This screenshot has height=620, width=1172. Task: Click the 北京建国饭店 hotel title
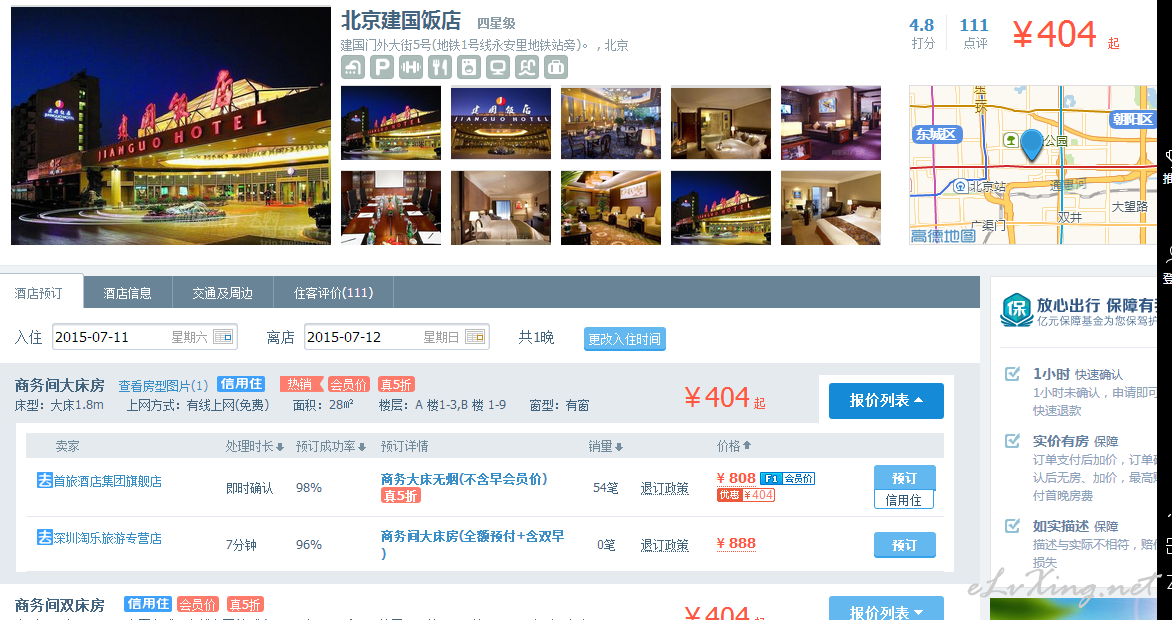tap(401, 20)
